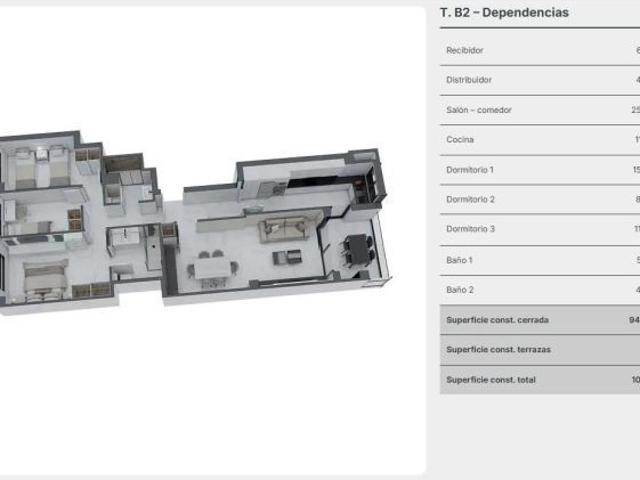The width and height of the screenshot is (640, 480).
Task: Select 'Superficie const. terrazas' row label
Action: coord(498,349)
